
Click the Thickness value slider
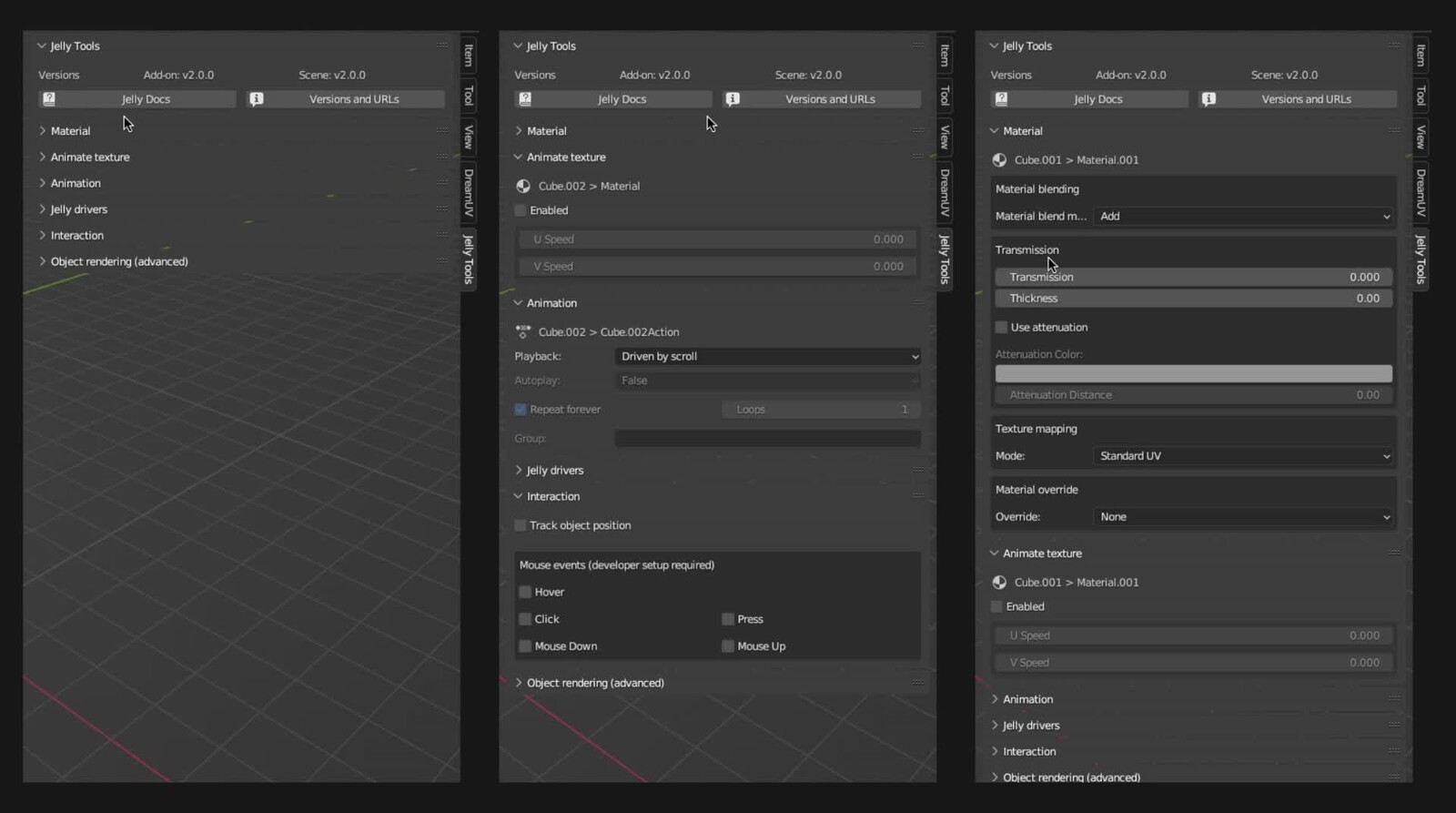tap(1193, 298)
